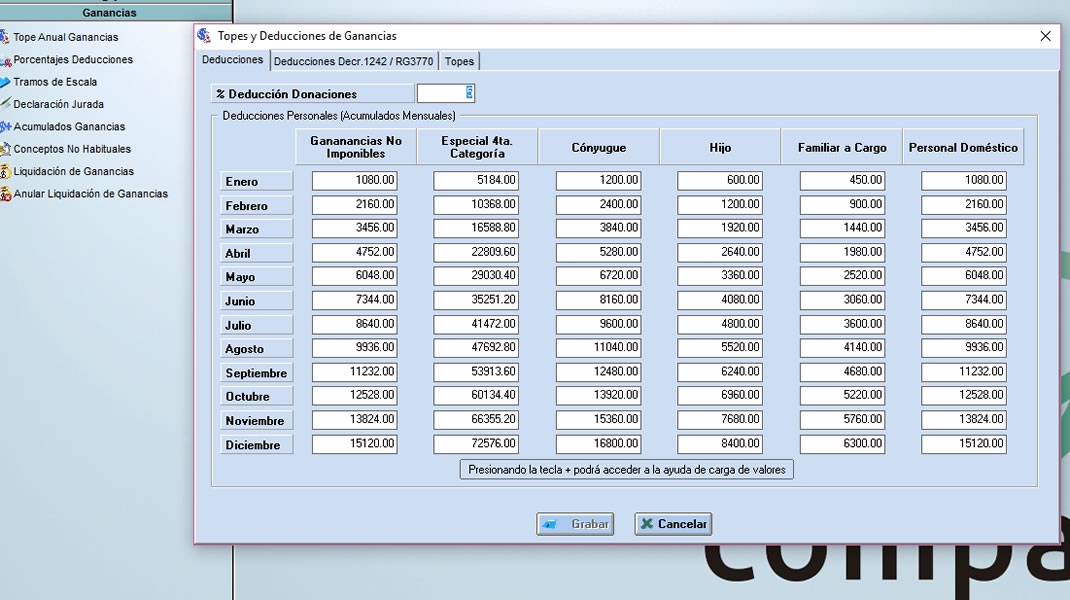This screenshot has width=1070, height=600.
Task: Click the % Deducción Donaciones input field
Action: pos(446,94)
